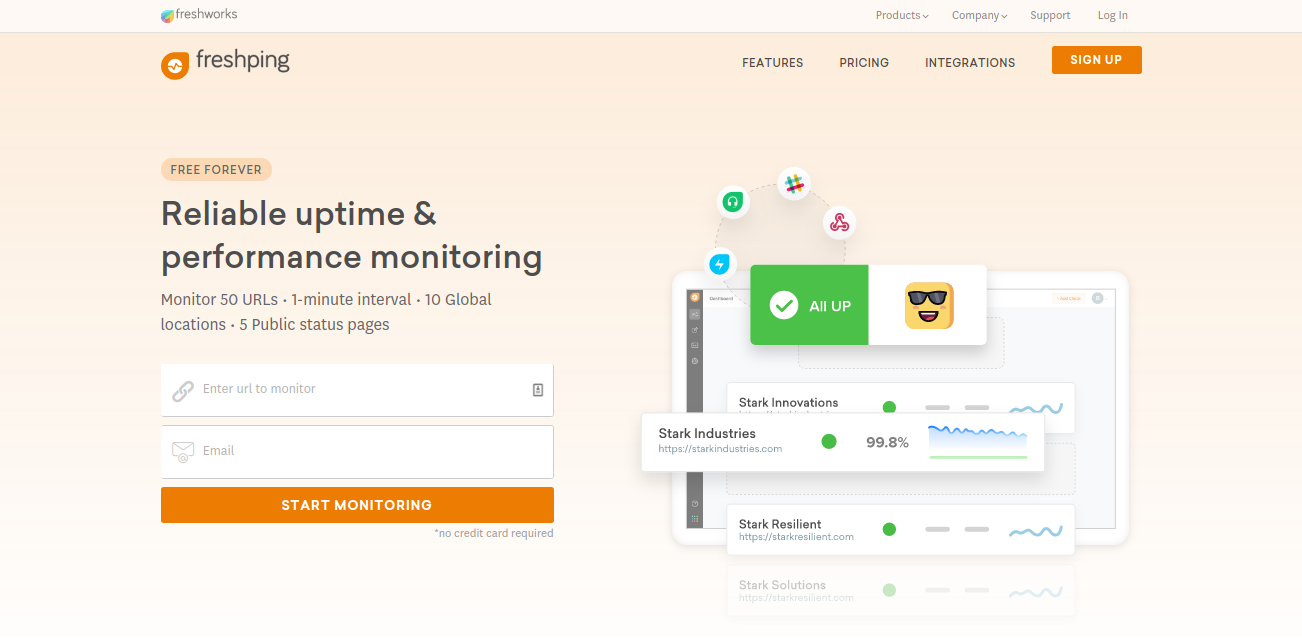Screen dimensions: 1302x638
Task: Click the orange logo in the dashboard mockup sidebar
Action: 694,297
